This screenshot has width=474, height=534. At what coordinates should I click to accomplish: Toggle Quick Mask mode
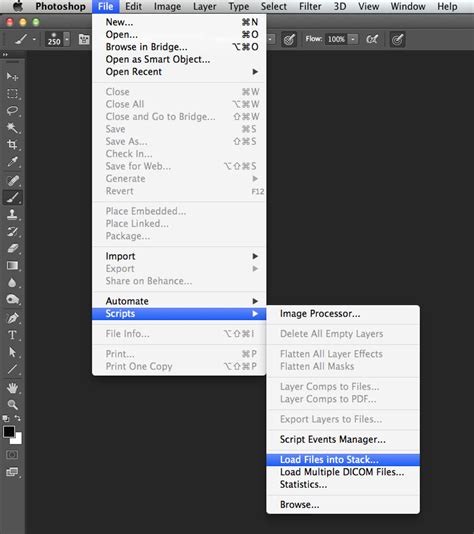pos(12,455)
